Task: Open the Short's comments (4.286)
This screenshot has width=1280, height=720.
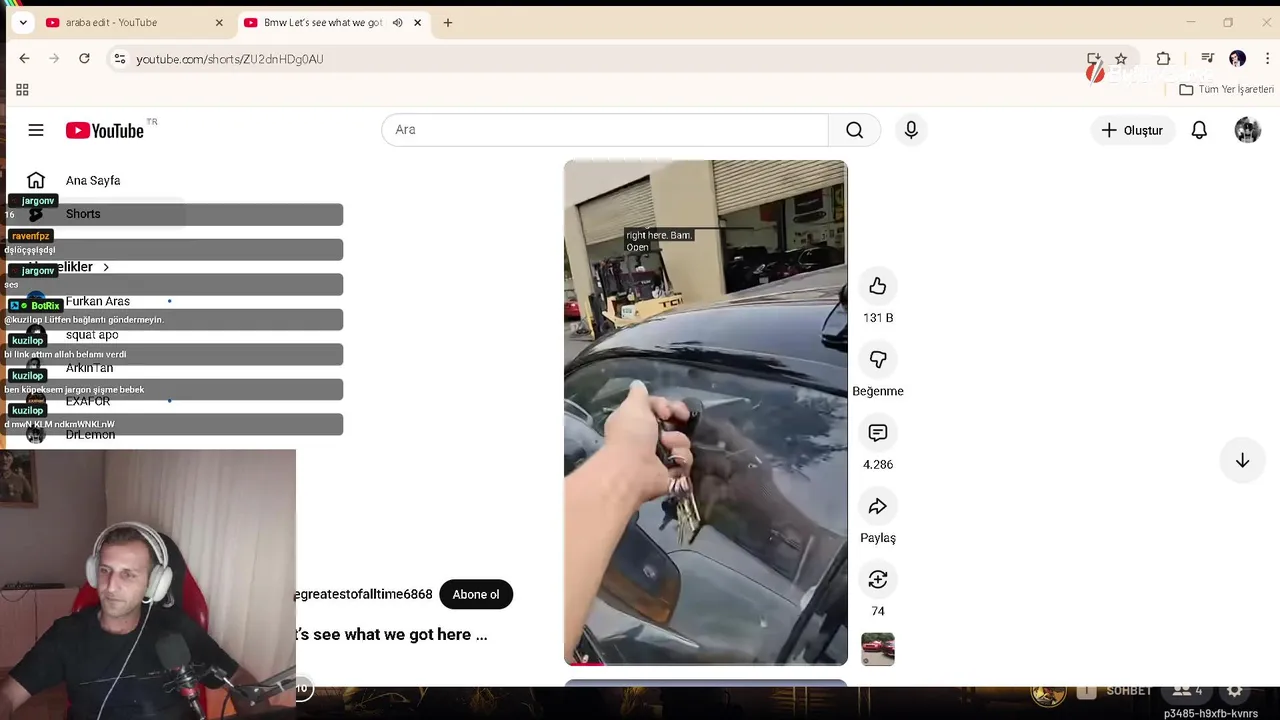Action: click(877, 433)
